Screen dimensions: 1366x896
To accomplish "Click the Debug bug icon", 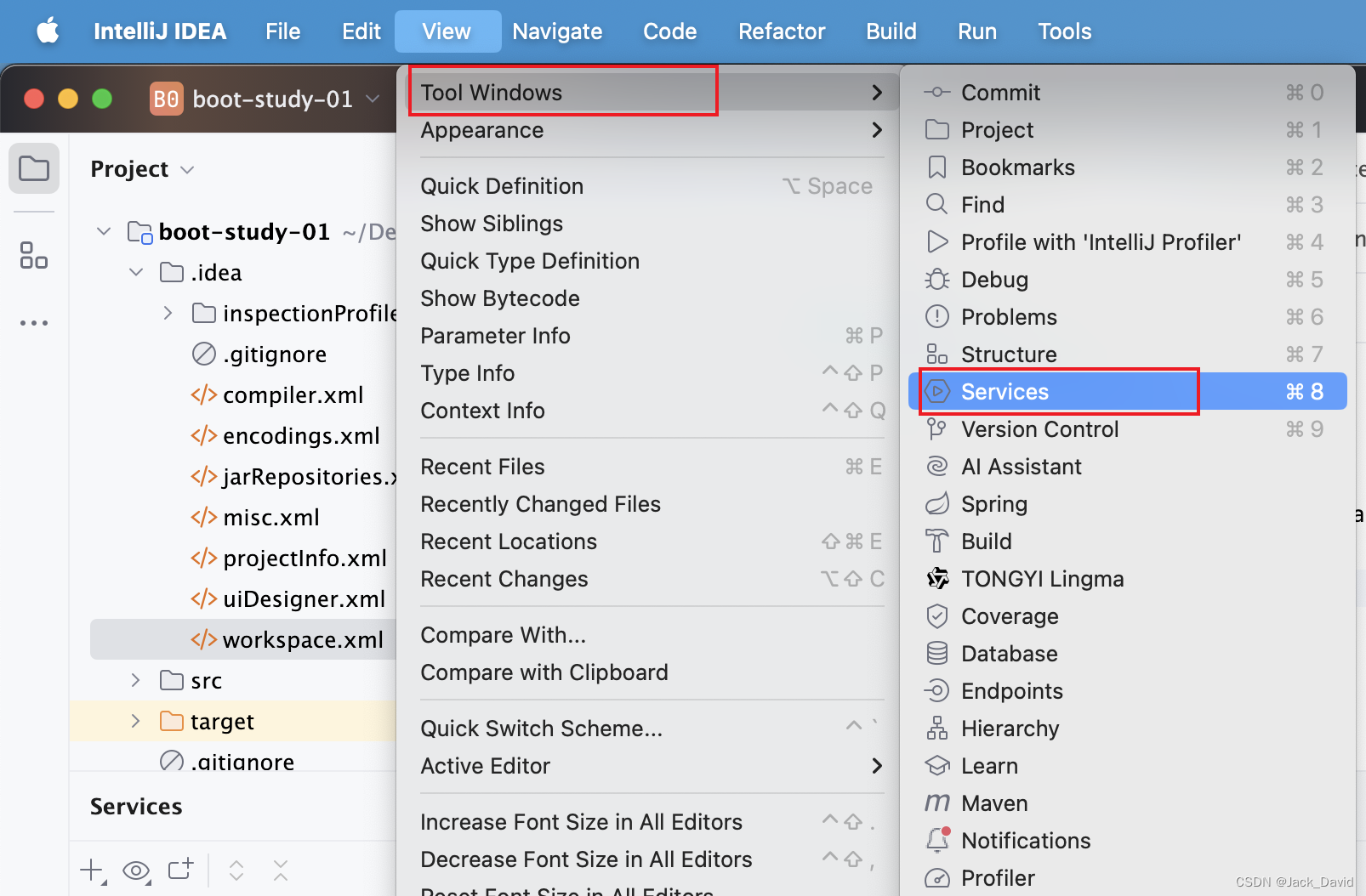I will (x=936, y=280).
